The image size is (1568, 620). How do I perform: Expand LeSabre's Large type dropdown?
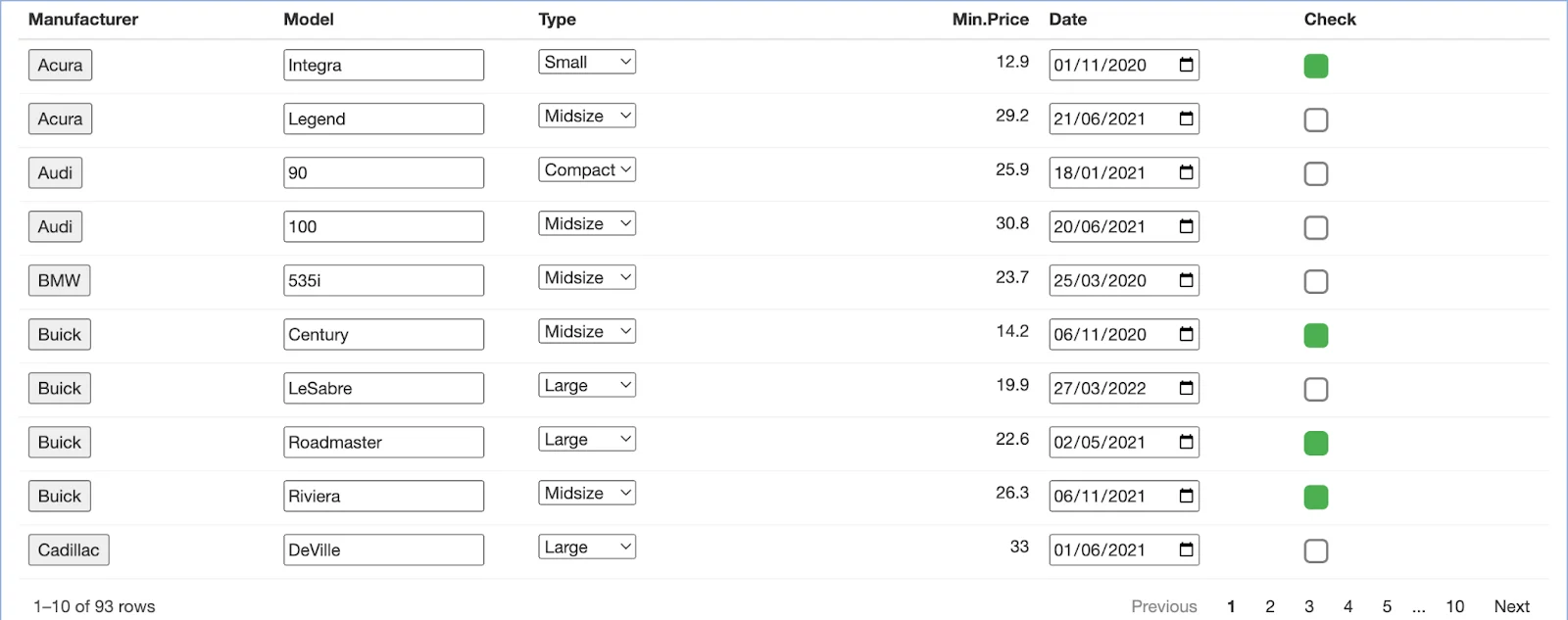(x=587, y=386)
